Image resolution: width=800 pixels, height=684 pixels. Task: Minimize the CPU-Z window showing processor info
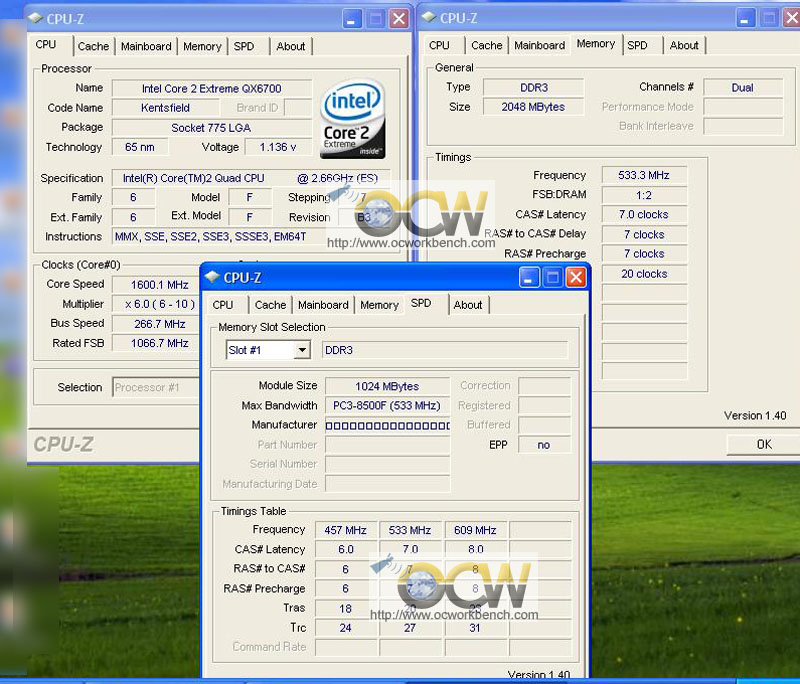[352, 19]
